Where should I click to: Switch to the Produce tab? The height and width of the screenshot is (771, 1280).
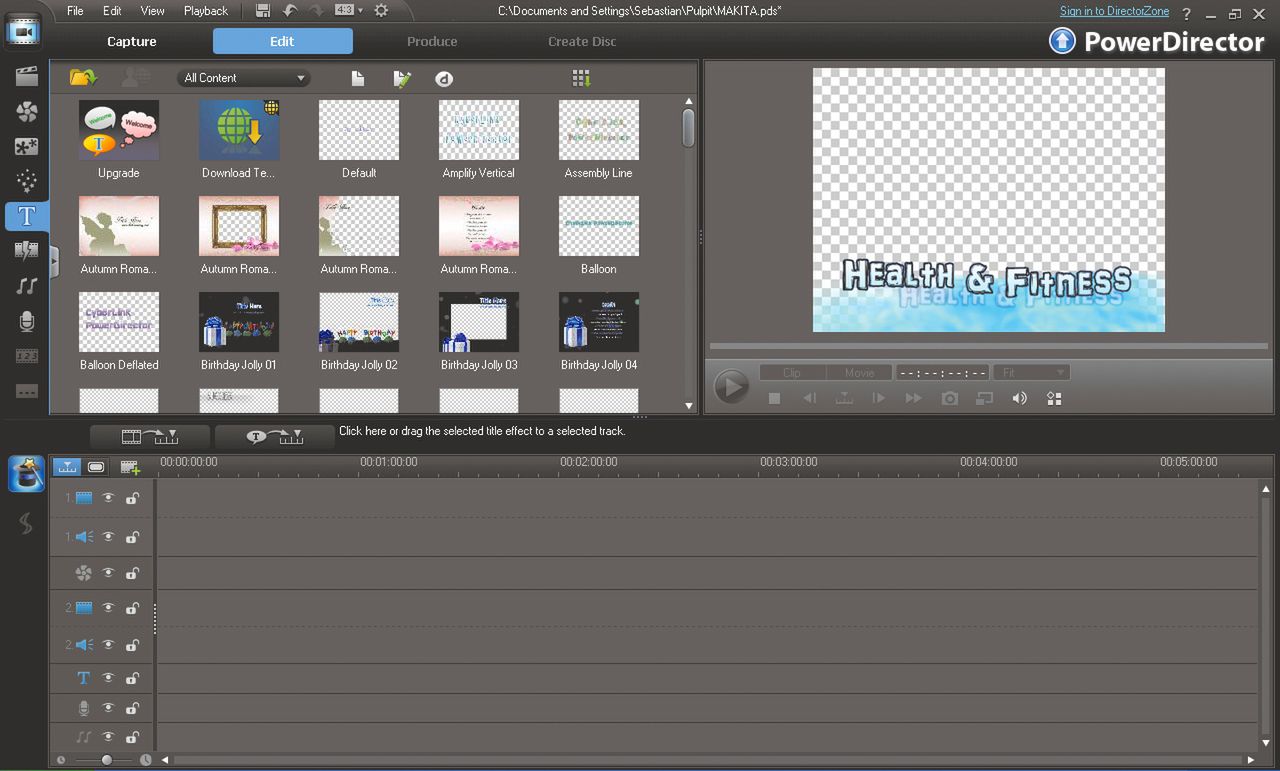click(432, 41)
